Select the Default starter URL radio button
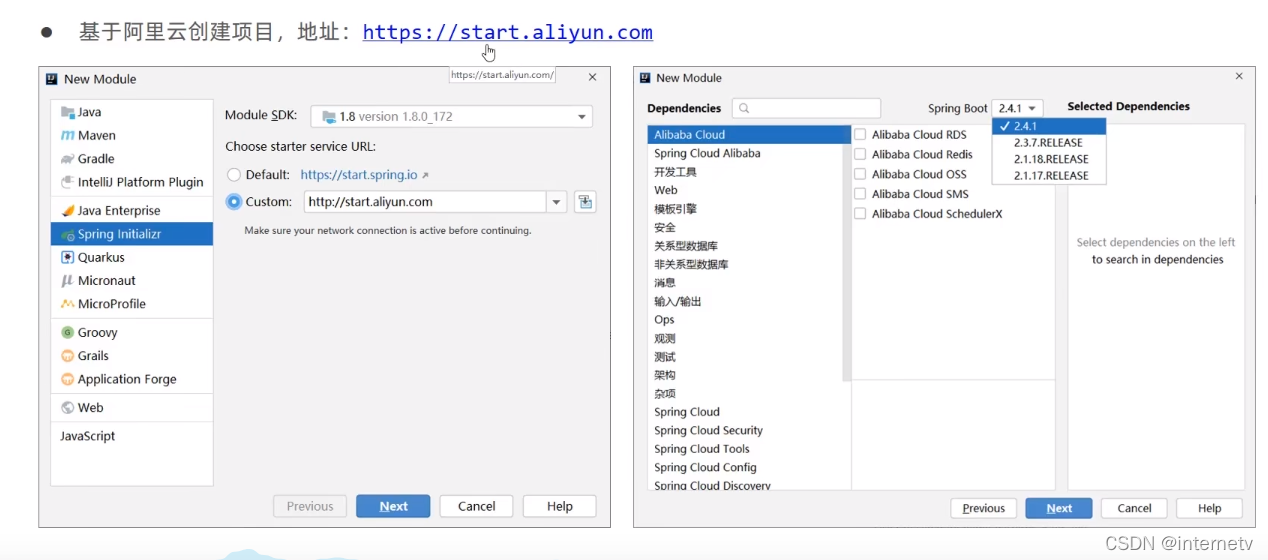Viewport: 1268px width, 560px height. (234, 175)
